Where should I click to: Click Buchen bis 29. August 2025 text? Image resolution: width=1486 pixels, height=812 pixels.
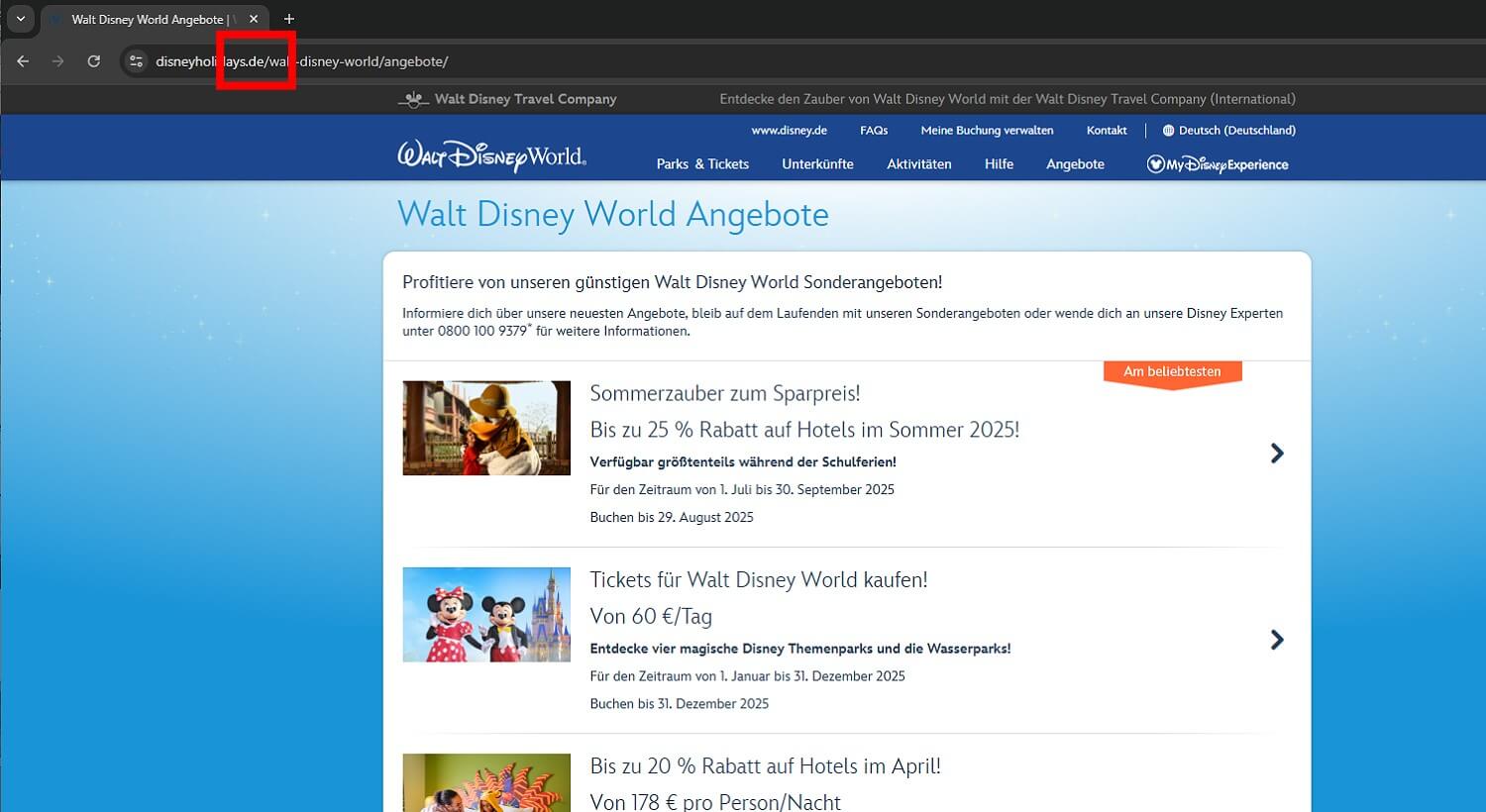672,517
